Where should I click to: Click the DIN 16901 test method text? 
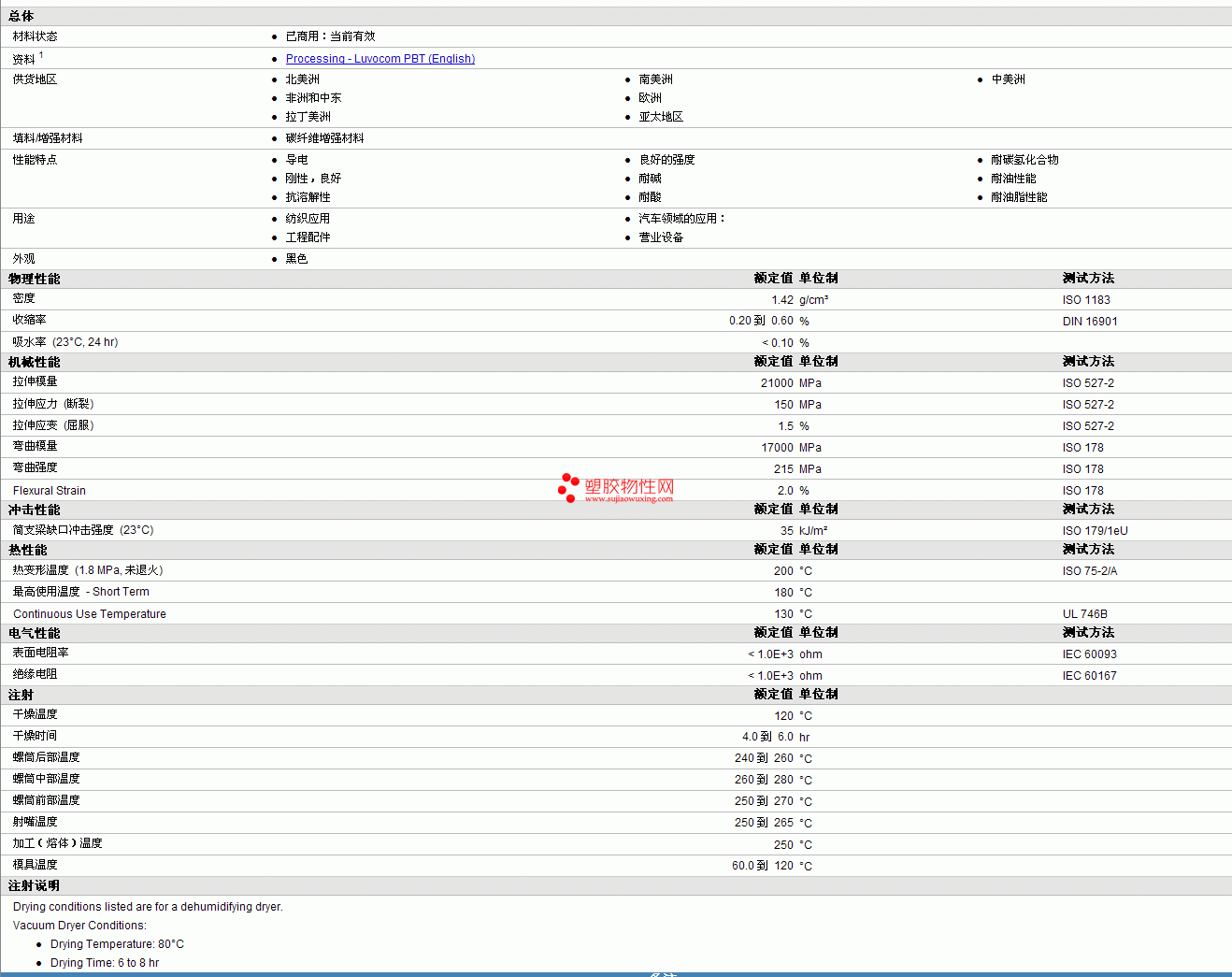click(x=1089, y=322)
